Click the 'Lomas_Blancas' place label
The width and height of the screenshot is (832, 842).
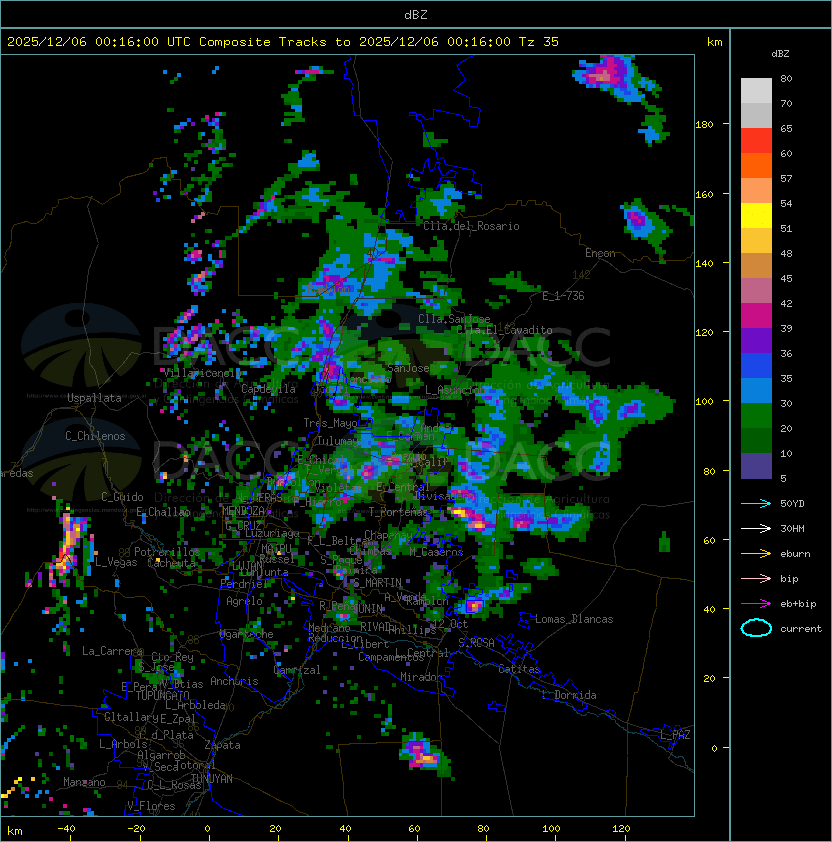(x=574, y=619)
